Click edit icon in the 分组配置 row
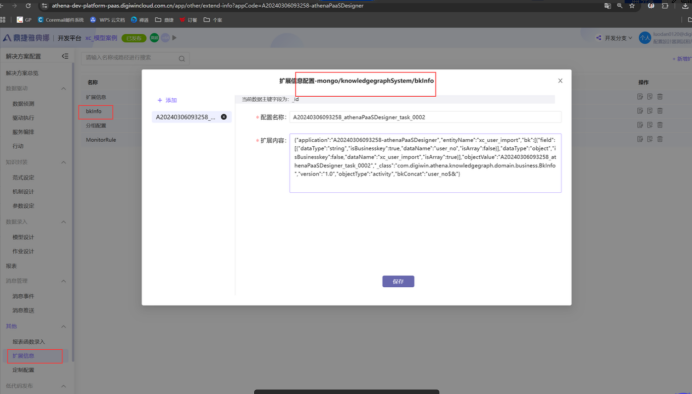 coord(640,125)
